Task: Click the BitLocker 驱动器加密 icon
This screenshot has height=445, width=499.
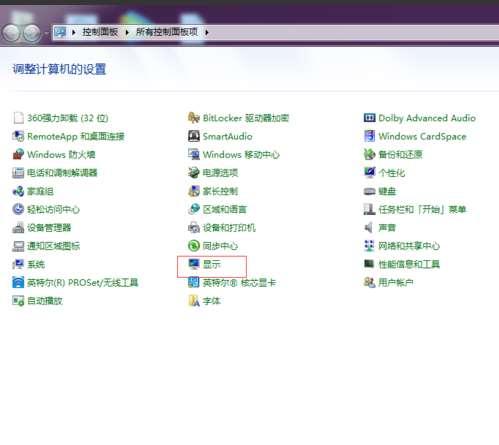Action: [194, 118]
